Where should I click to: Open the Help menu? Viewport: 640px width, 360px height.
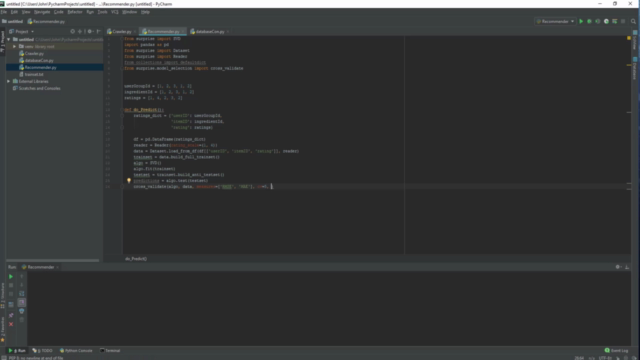tap(145, 12)
